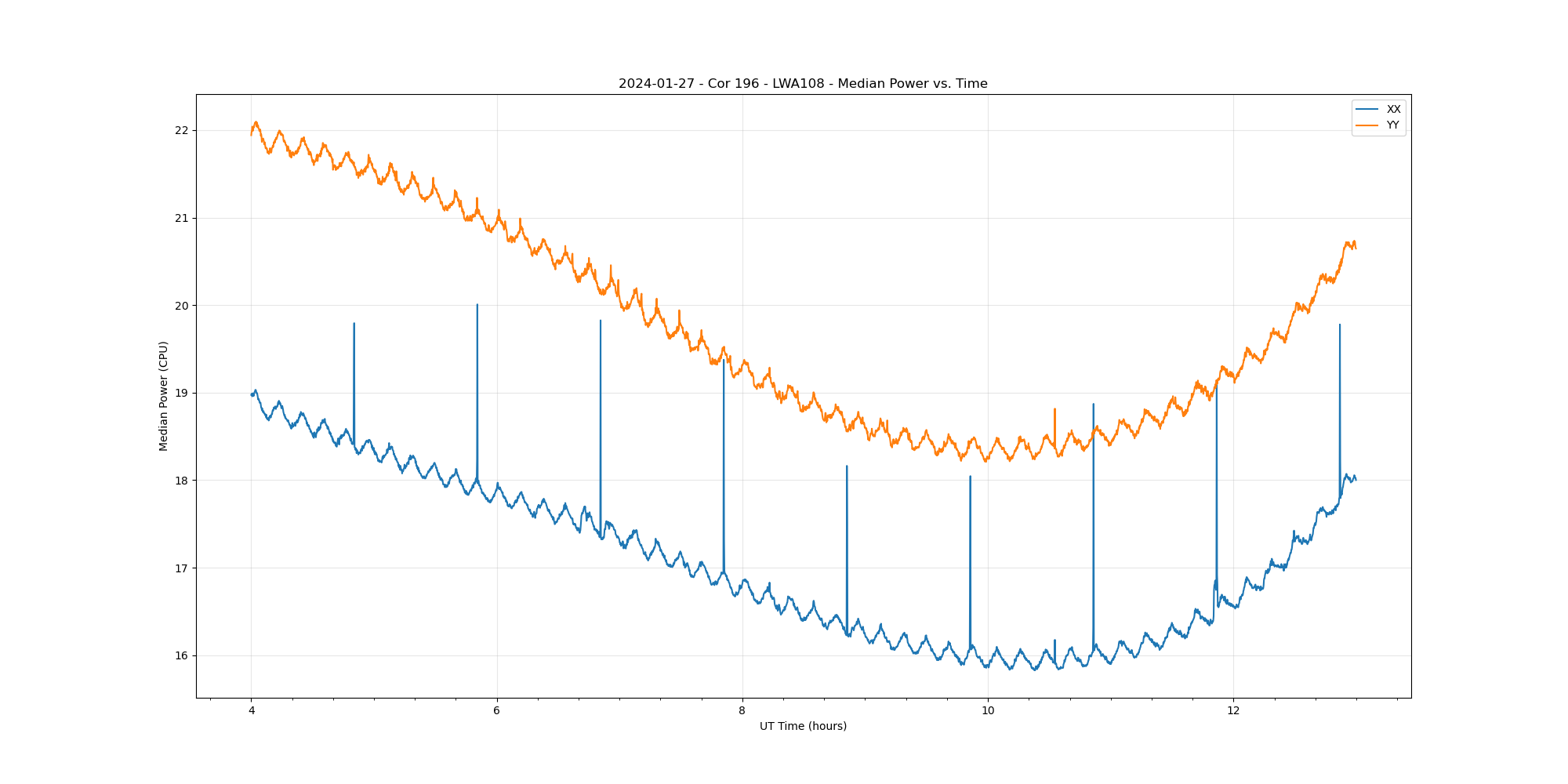The image size is (1568, 784).
Task: Click the start of orange YY line at 4 hours
Action: (252, 134)
